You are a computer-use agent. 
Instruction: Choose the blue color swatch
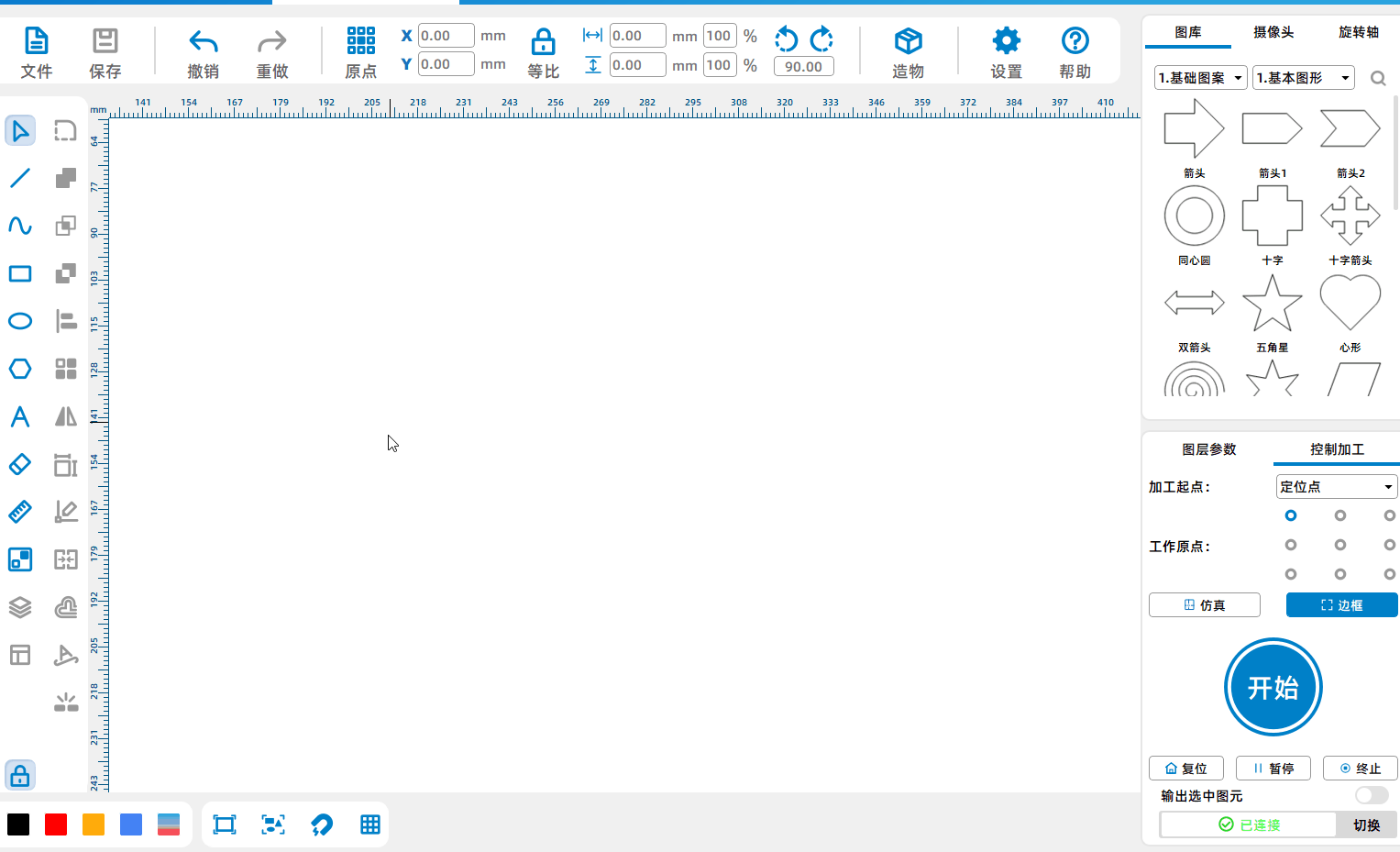click(131, 824)
